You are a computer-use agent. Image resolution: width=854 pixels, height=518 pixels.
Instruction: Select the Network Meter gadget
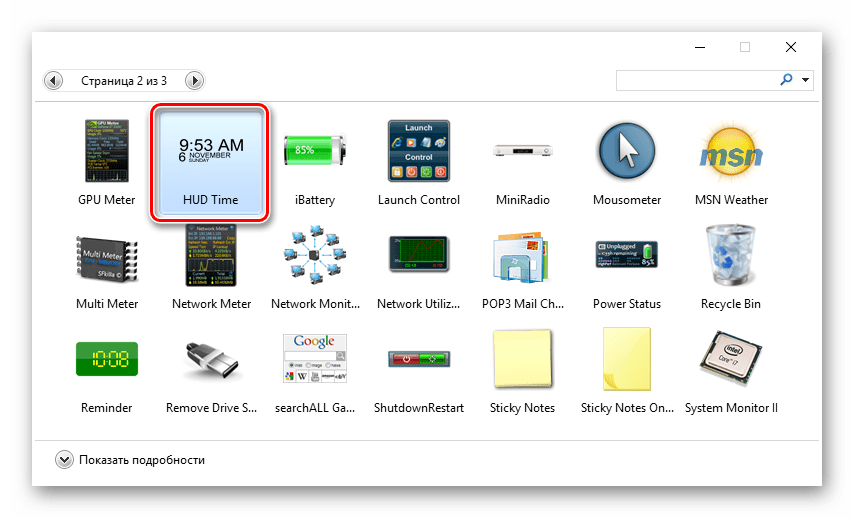click(x=210, y=256)
